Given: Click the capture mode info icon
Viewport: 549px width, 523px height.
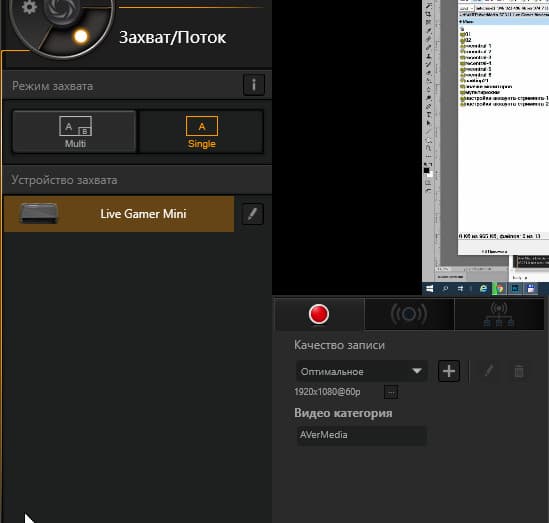Looking at the screenshot, I should click(254, 85).
